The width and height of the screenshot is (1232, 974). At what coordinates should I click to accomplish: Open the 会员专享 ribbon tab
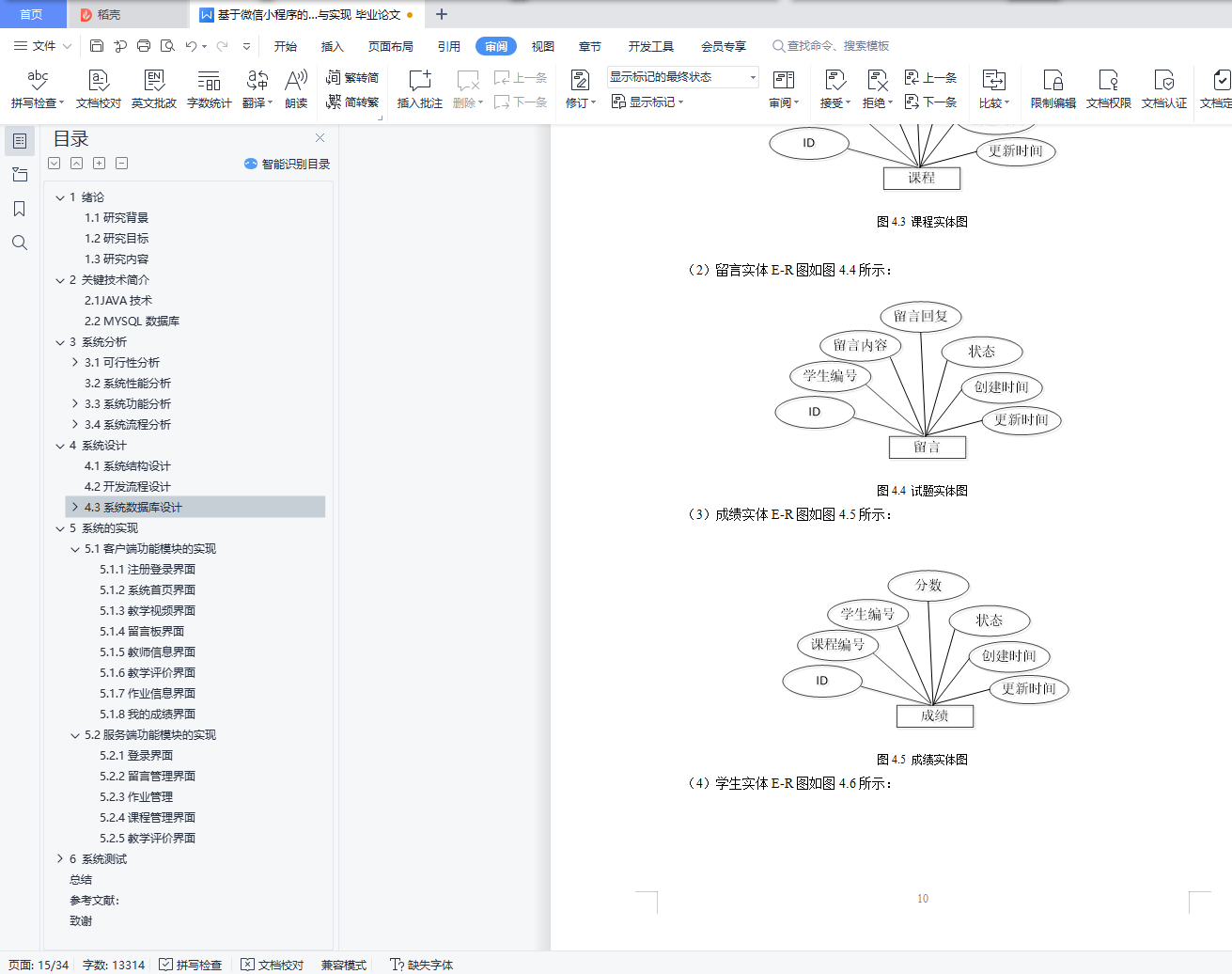[x=724, y=46]
